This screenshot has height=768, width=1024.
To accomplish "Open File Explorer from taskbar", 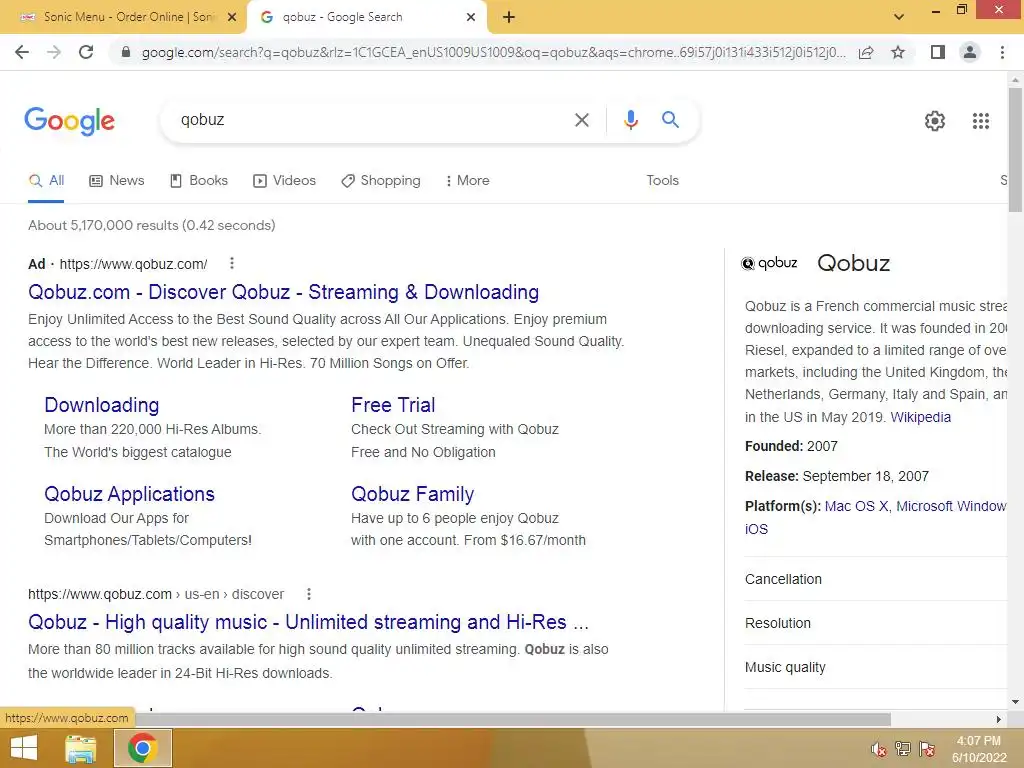I will click(x=81, y=748).
